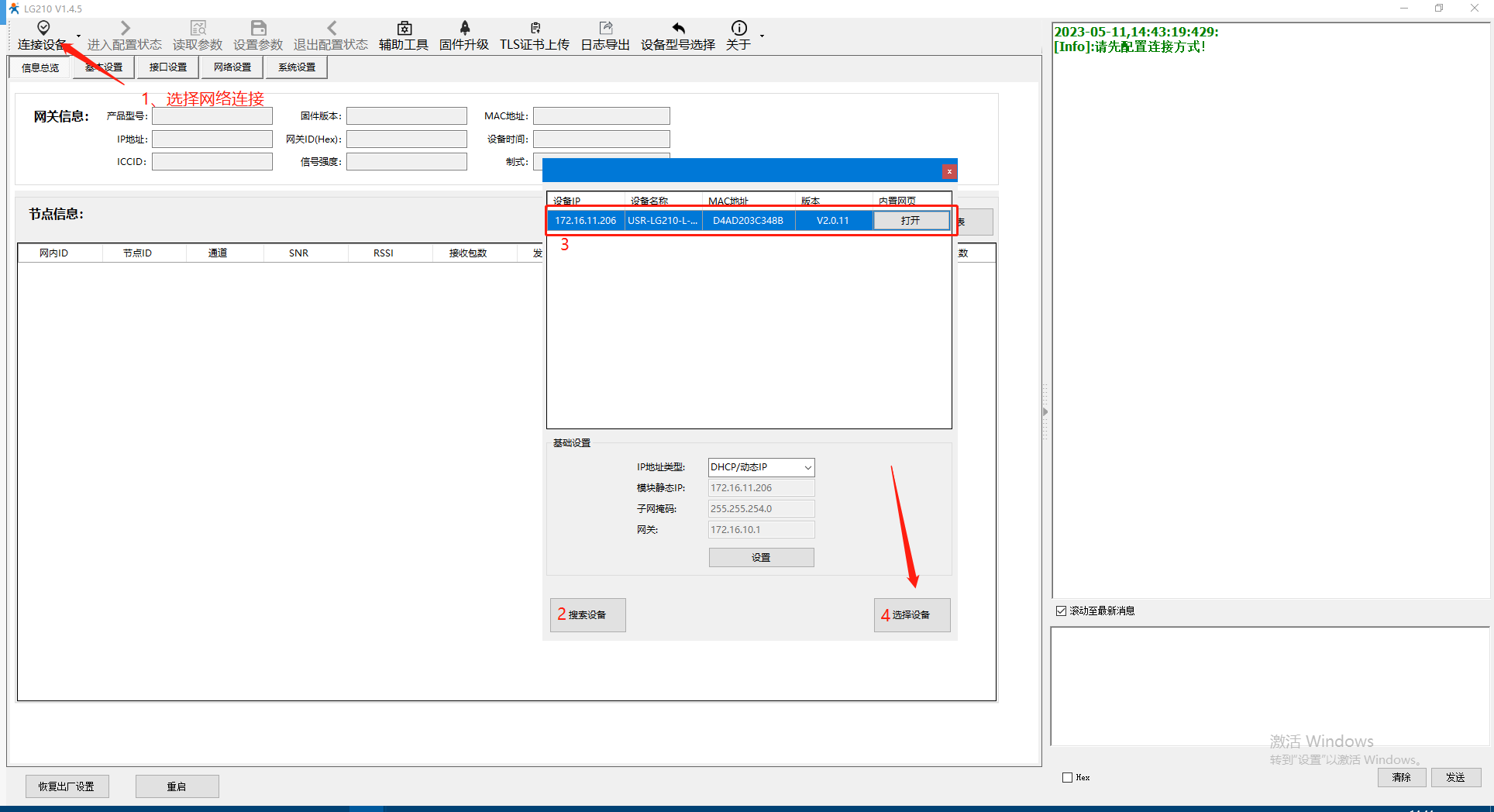Click the 连接设备 connect device icon
The width and height of the screenshot is (1494, 812).
[43, 29]
